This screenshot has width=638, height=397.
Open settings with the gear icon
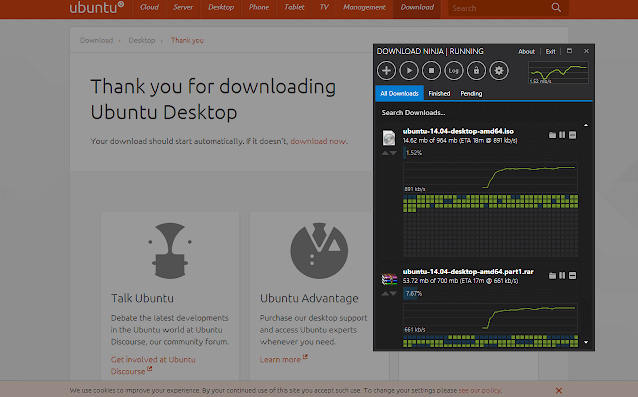[499, 71]
